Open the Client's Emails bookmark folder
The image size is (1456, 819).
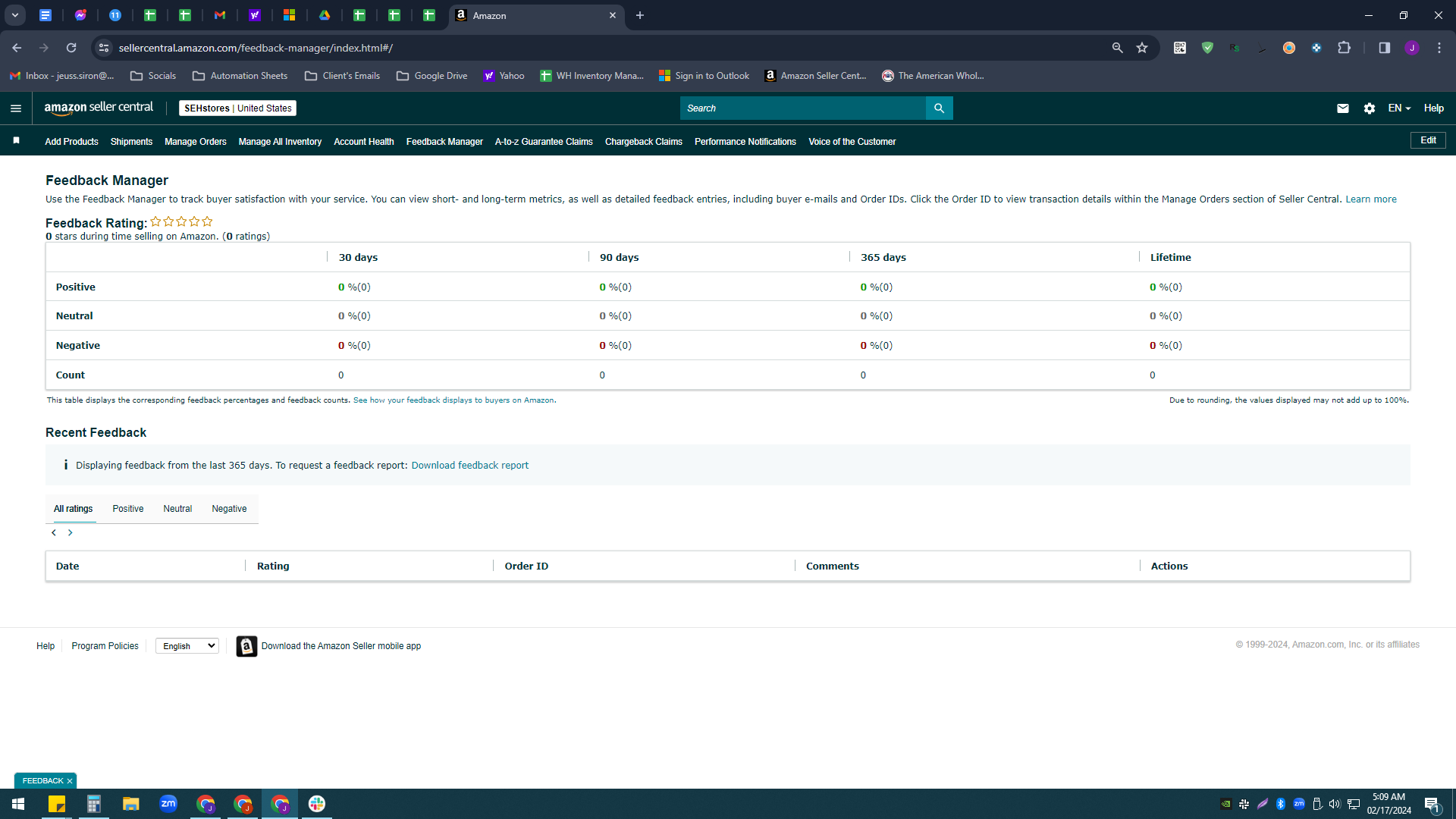point(342,76)
